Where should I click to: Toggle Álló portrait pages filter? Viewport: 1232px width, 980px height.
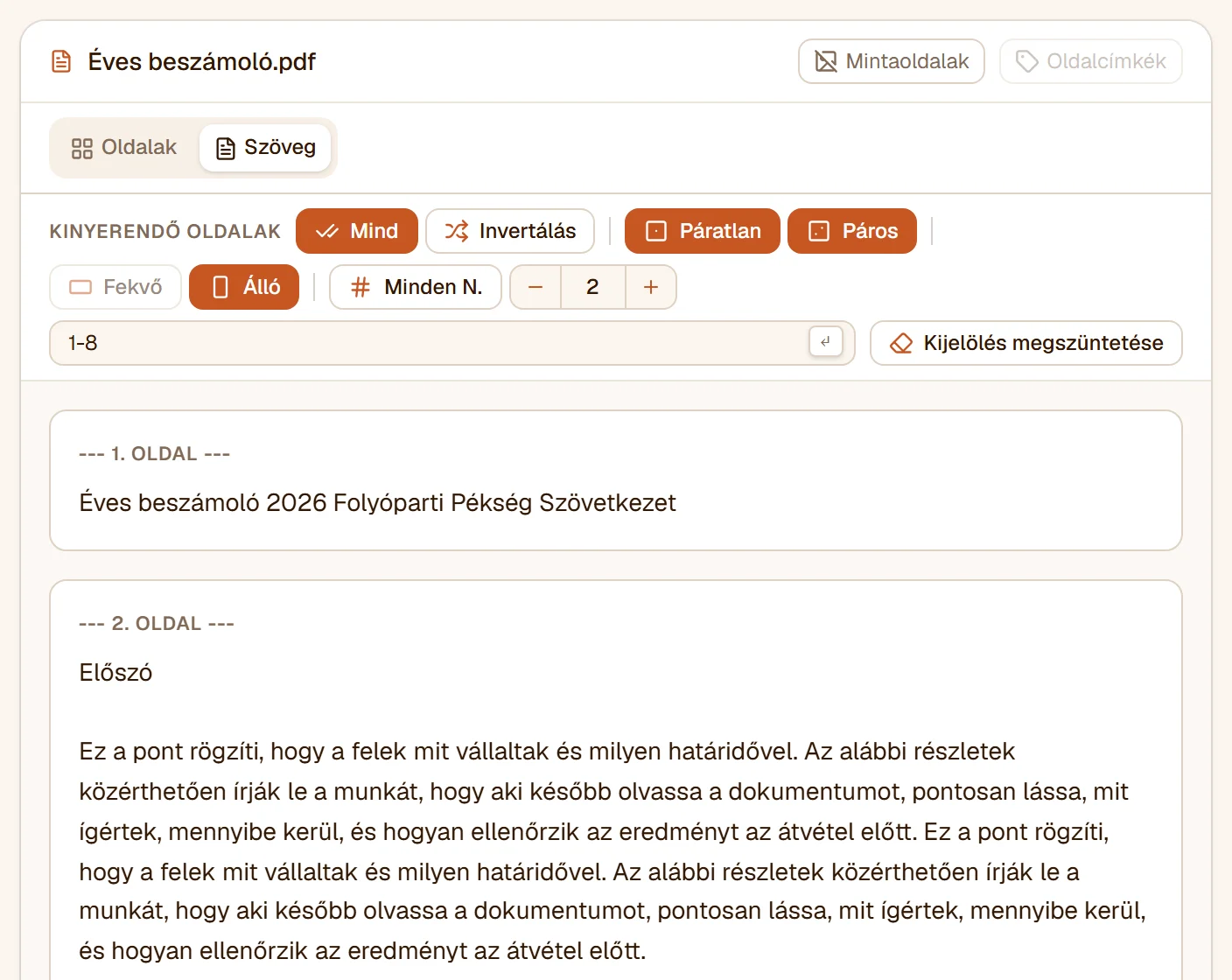pyautogui.click(x=244, y=287)
